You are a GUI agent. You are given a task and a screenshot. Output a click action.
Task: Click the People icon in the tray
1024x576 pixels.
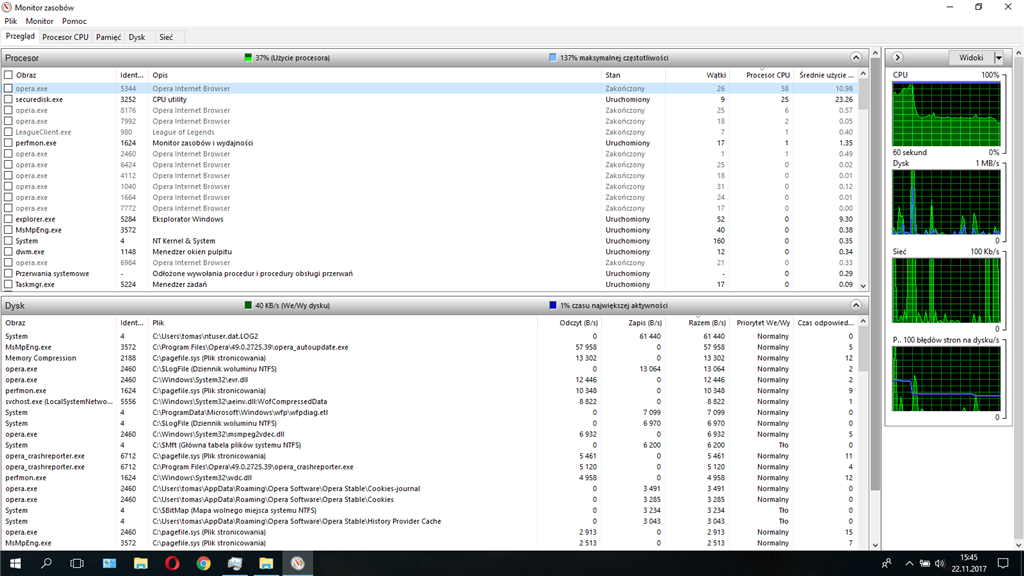(886, 563)
